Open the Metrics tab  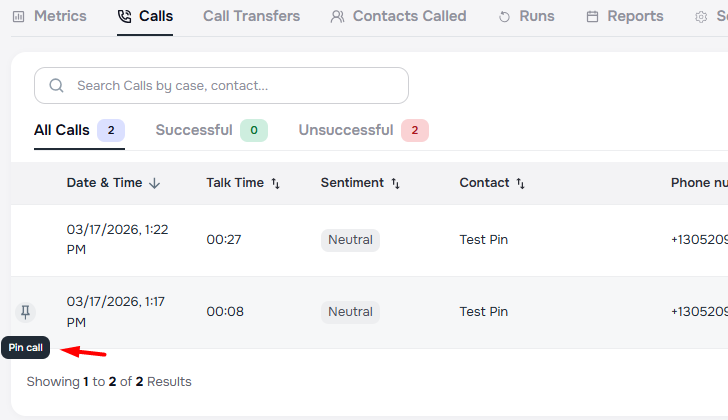(50, 16)
